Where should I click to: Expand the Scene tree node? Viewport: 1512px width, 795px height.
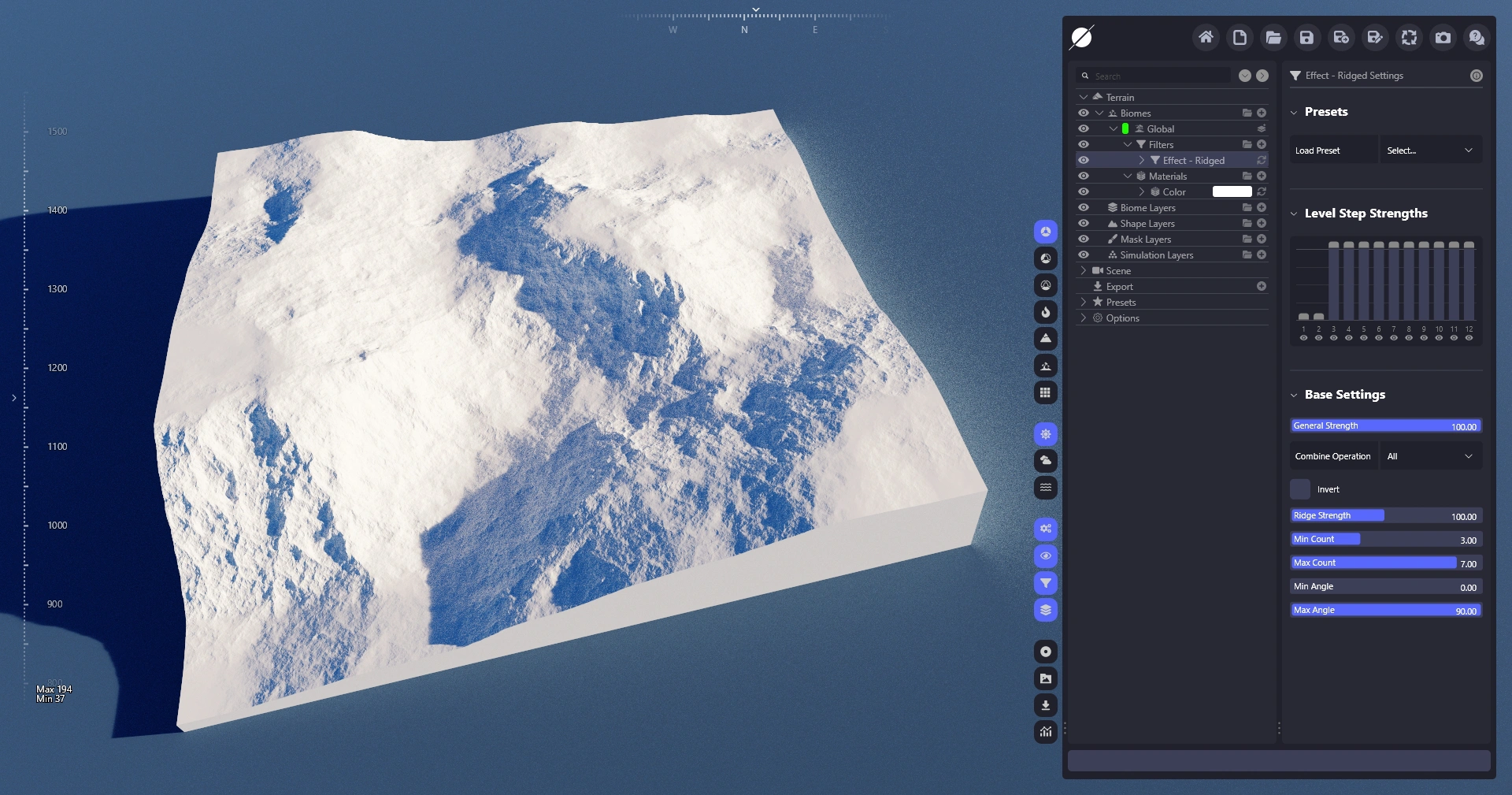(x=1084, y=270)
